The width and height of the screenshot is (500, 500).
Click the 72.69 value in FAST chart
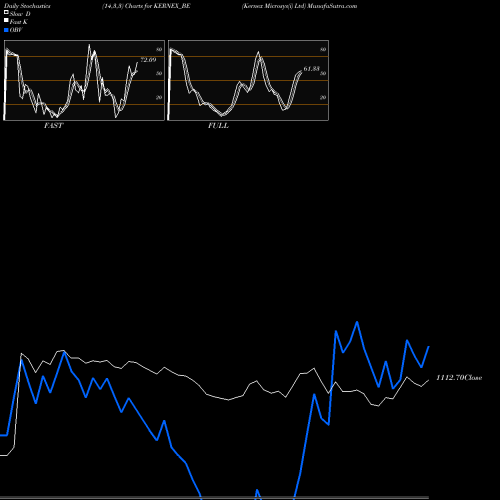pyautogui.click(x=148, y=60)
